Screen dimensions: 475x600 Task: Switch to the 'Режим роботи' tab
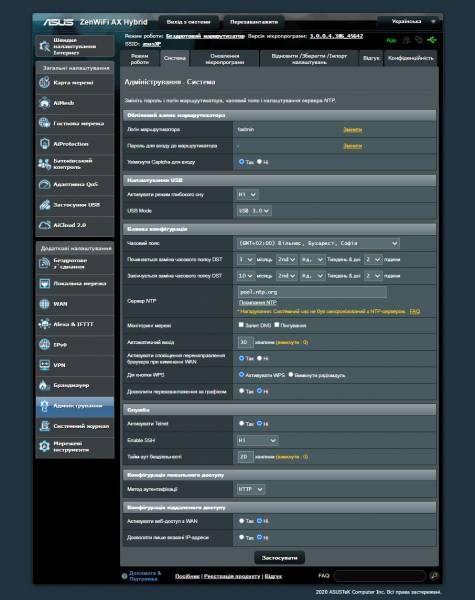(140, 59)
